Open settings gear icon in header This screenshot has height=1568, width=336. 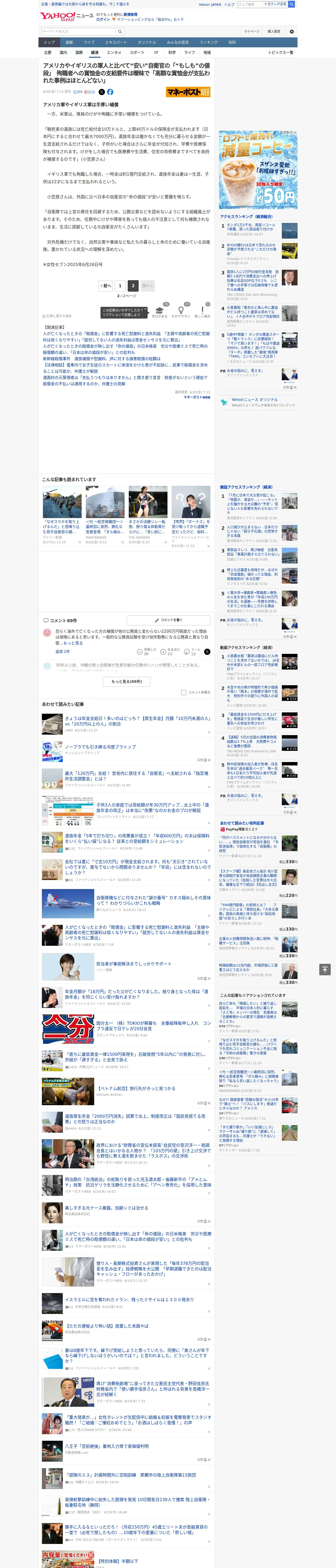pyautogui.click(x=292, y=31)
